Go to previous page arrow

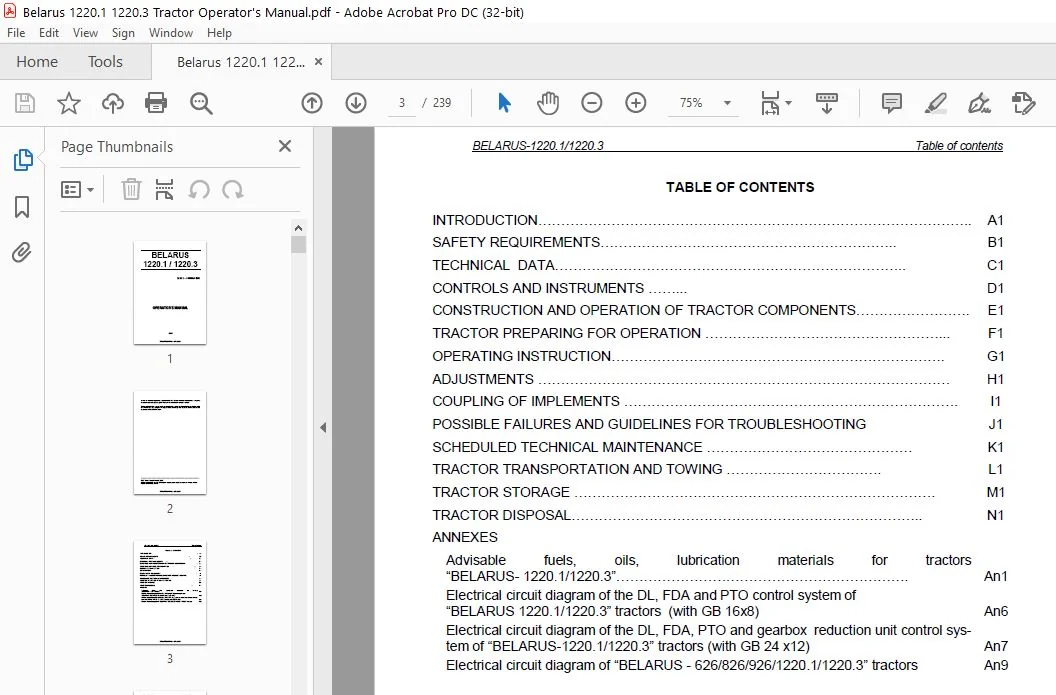[x=312, y=103]
